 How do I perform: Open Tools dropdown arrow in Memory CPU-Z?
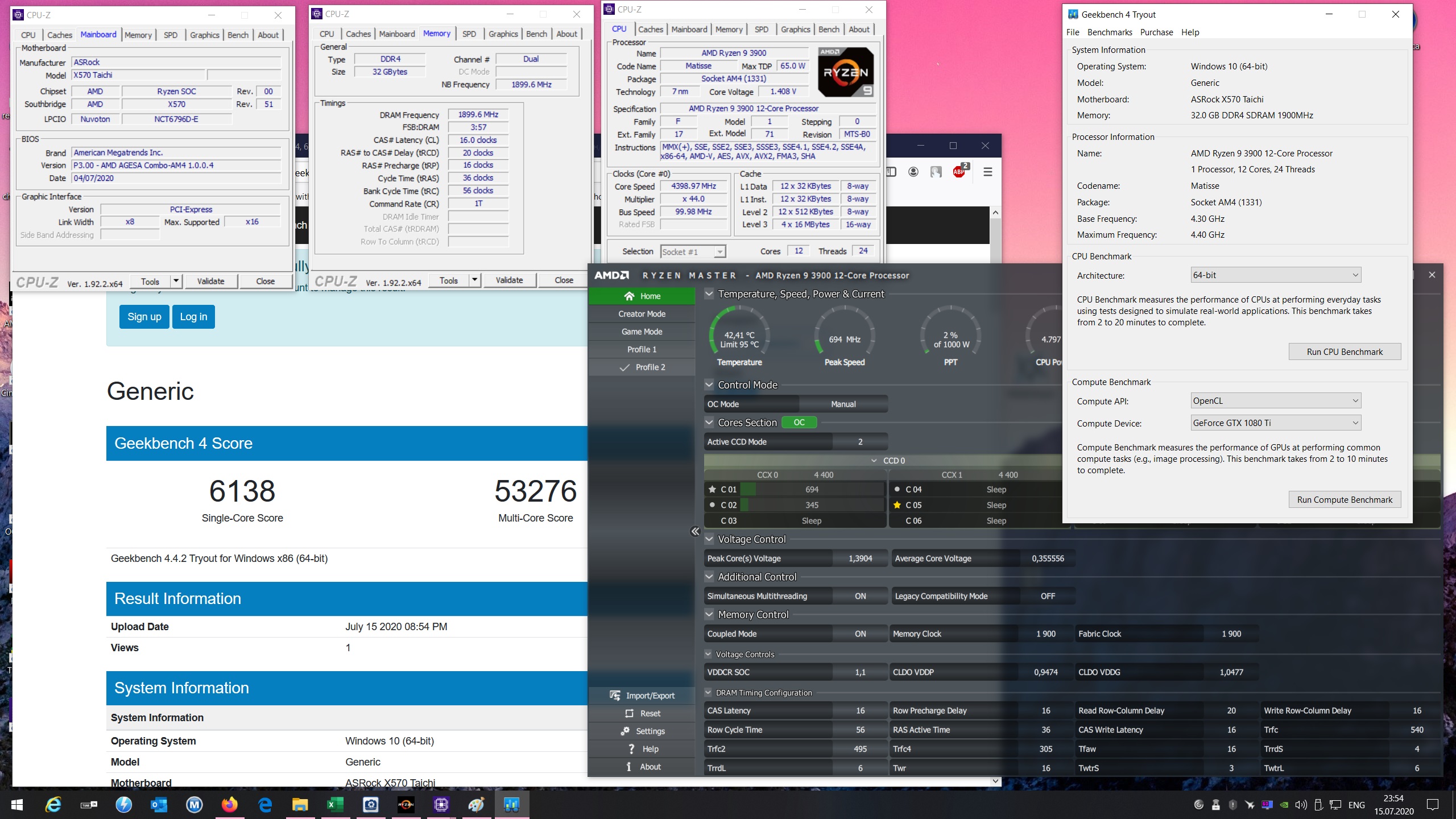474,280
